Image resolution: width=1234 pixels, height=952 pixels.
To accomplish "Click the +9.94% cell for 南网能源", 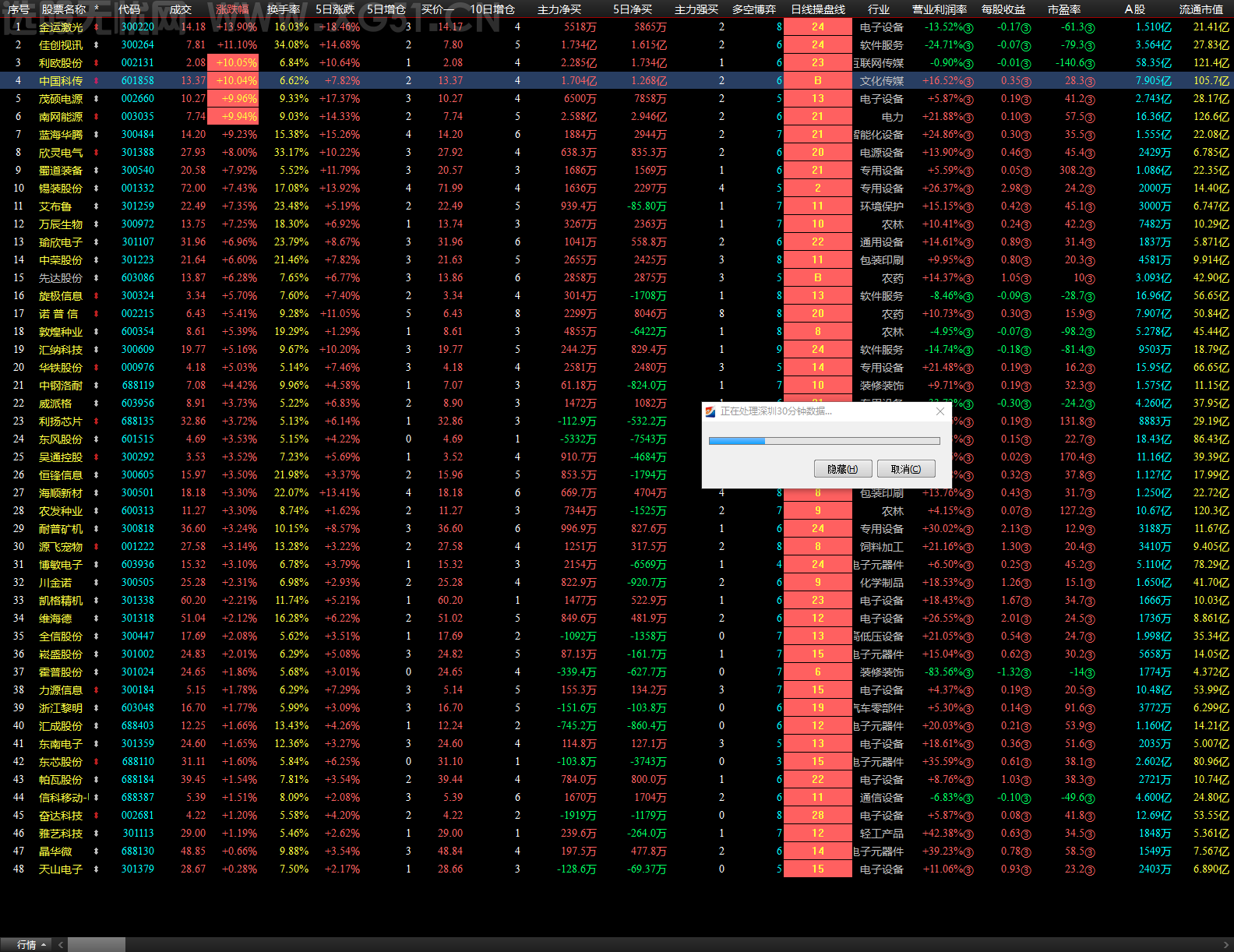I will tap(233, 117).
